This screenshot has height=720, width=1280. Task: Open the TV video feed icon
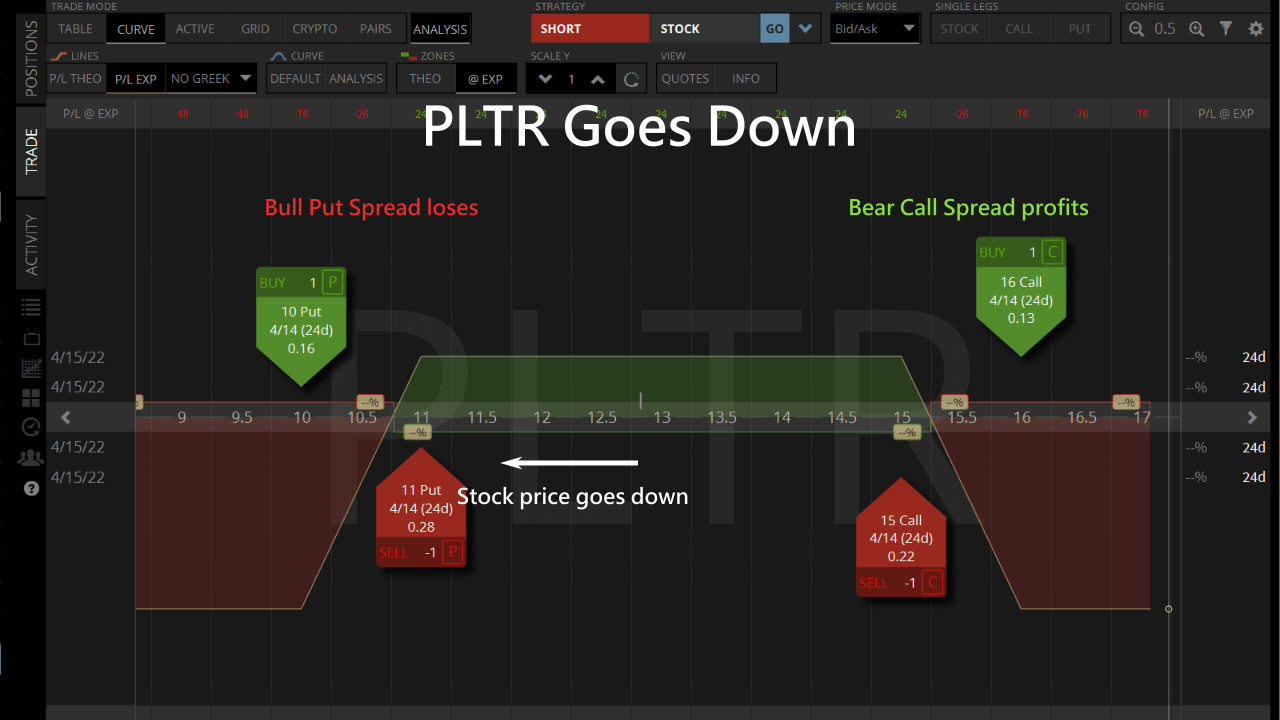coord(31,337)
